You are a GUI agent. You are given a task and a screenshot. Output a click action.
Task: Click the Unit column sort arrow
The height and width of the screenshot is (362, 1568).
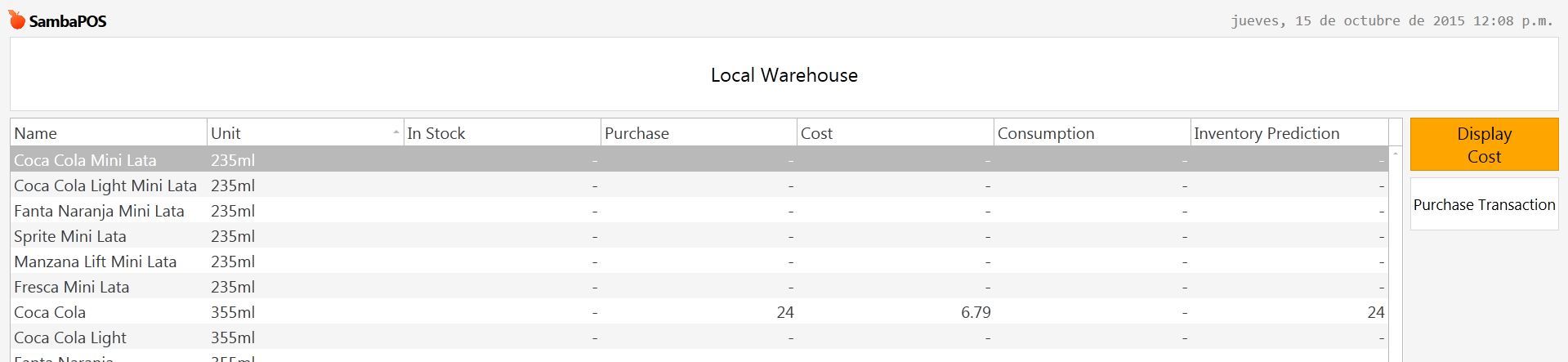[396, 132]
